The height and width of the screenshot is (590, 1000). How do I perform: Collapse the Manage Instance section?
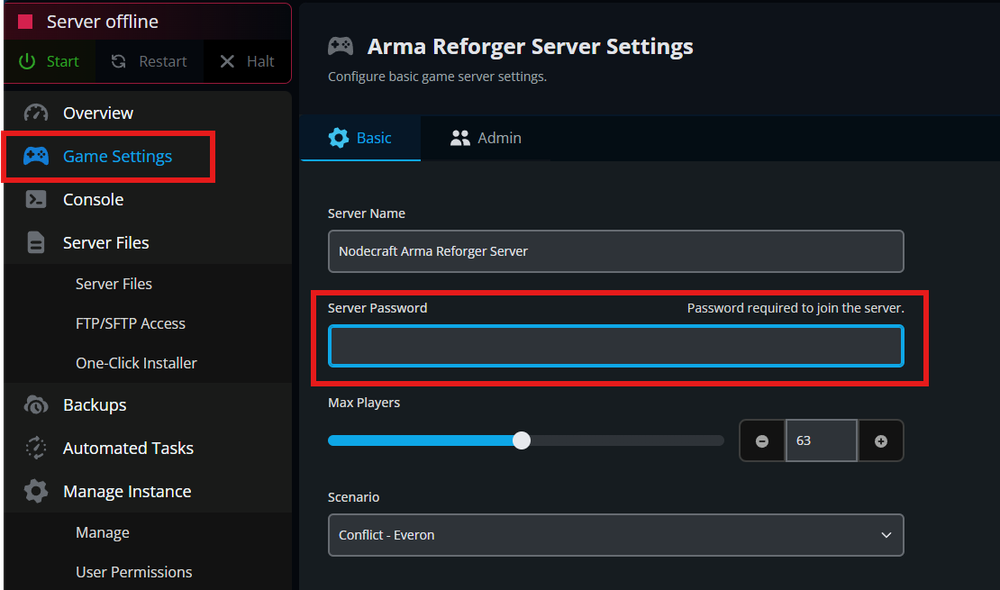coord(147,492)
